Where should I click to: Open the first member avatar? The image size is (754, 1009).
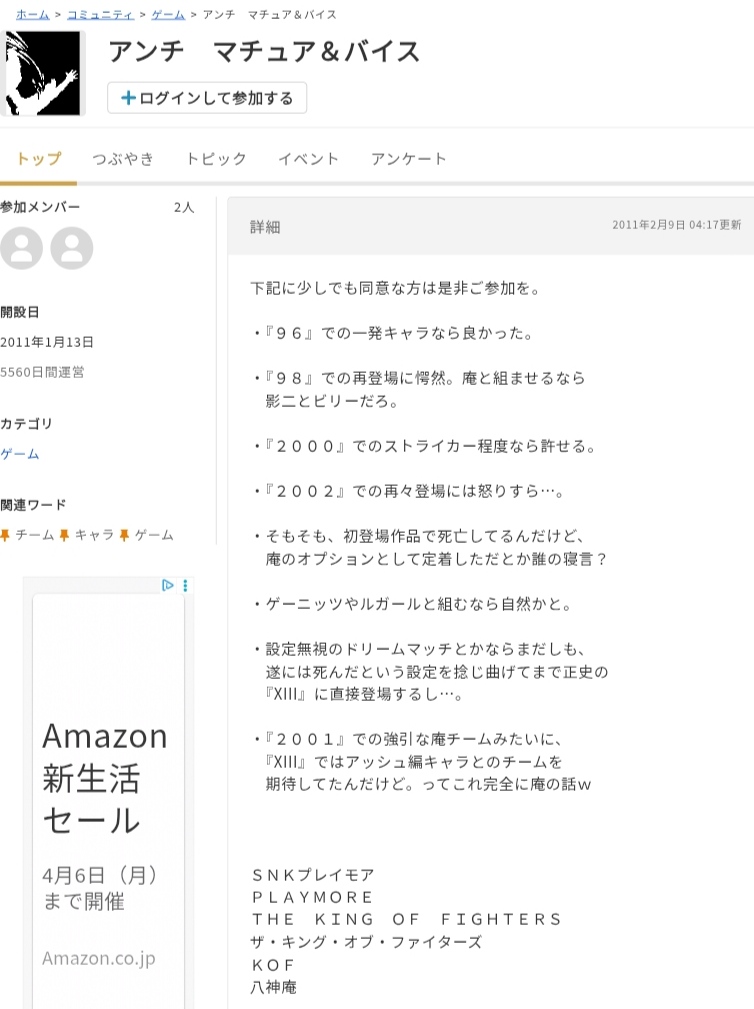click(22, 248)
